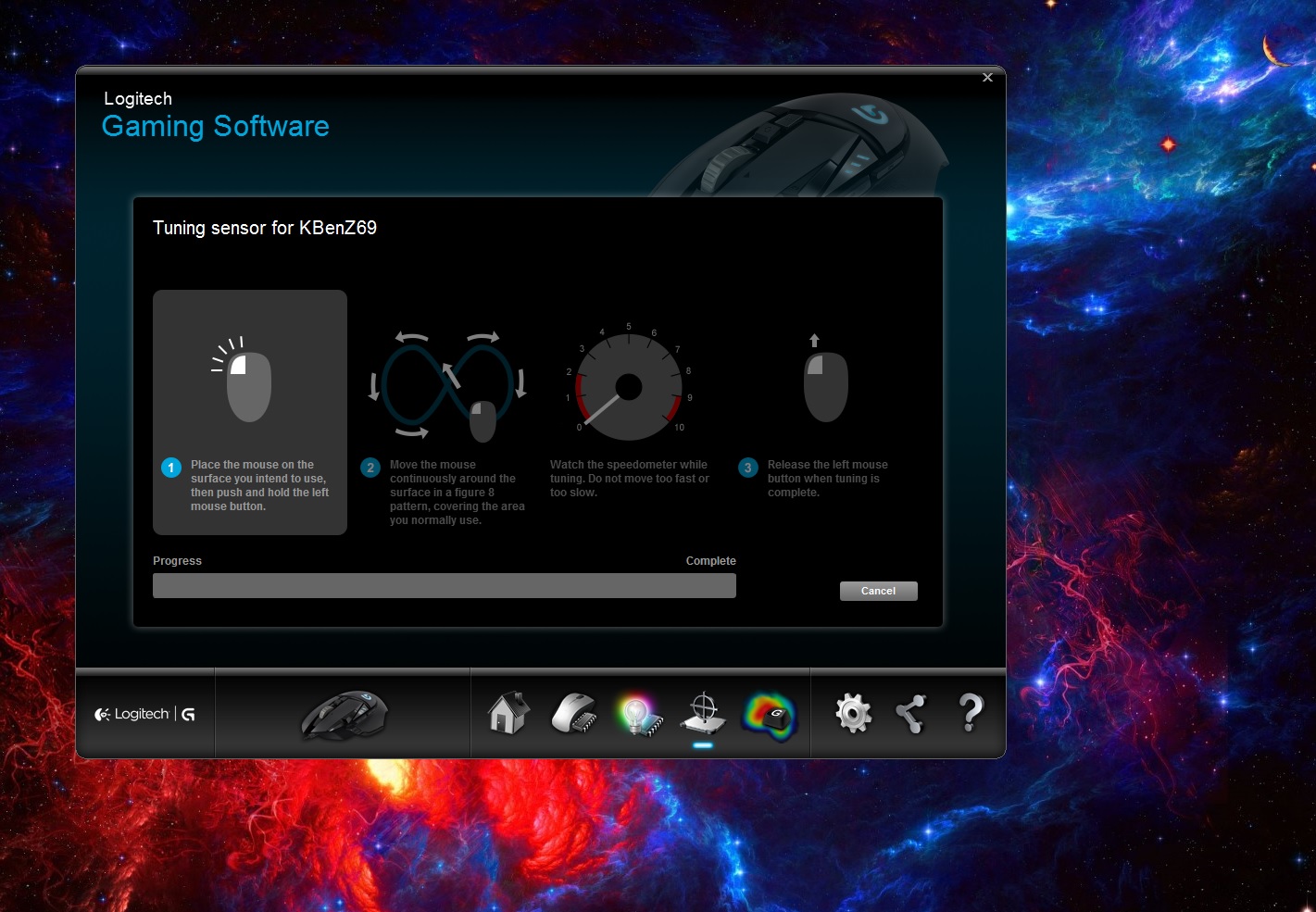Click the tuning progress bar

tap(445, 585)
